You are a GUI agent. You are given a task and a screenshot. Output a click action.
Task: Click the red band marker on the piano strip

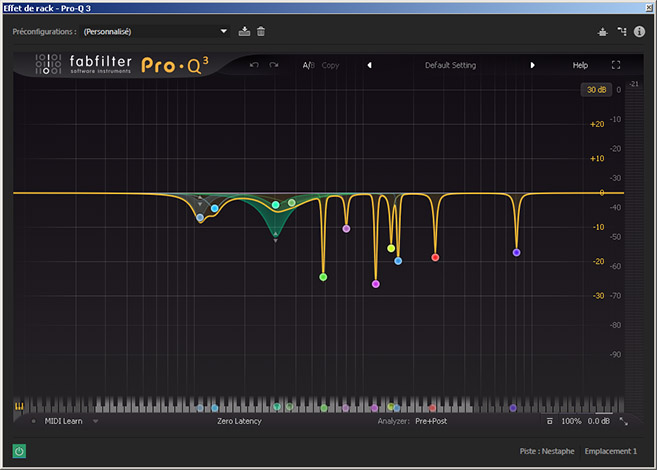click(432, 408)
